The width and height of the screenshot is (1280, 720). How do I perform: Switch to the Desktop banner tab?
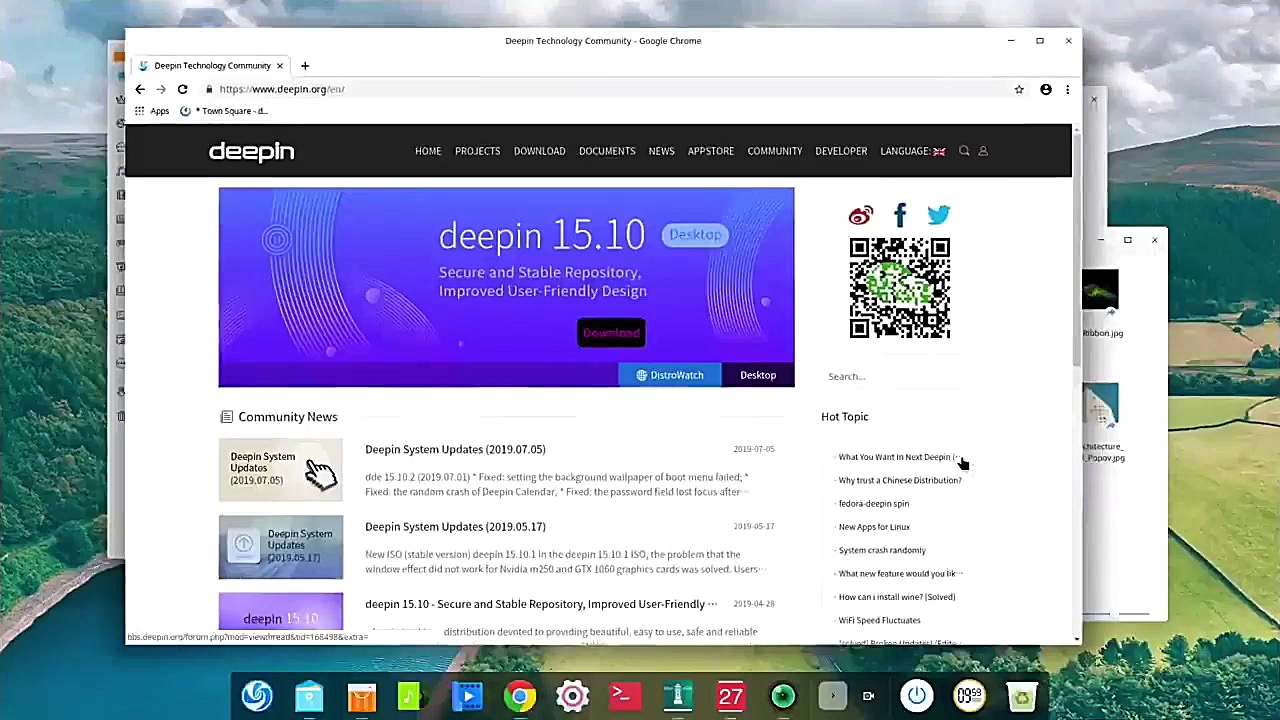(x=758, y=375)
